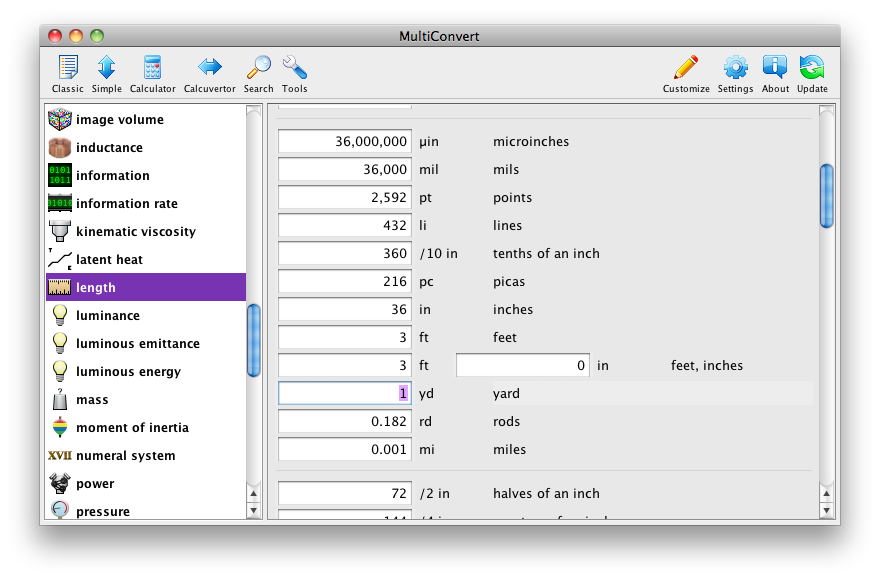
Task: Select the image volume cube icon
Action: coord(59,119)
